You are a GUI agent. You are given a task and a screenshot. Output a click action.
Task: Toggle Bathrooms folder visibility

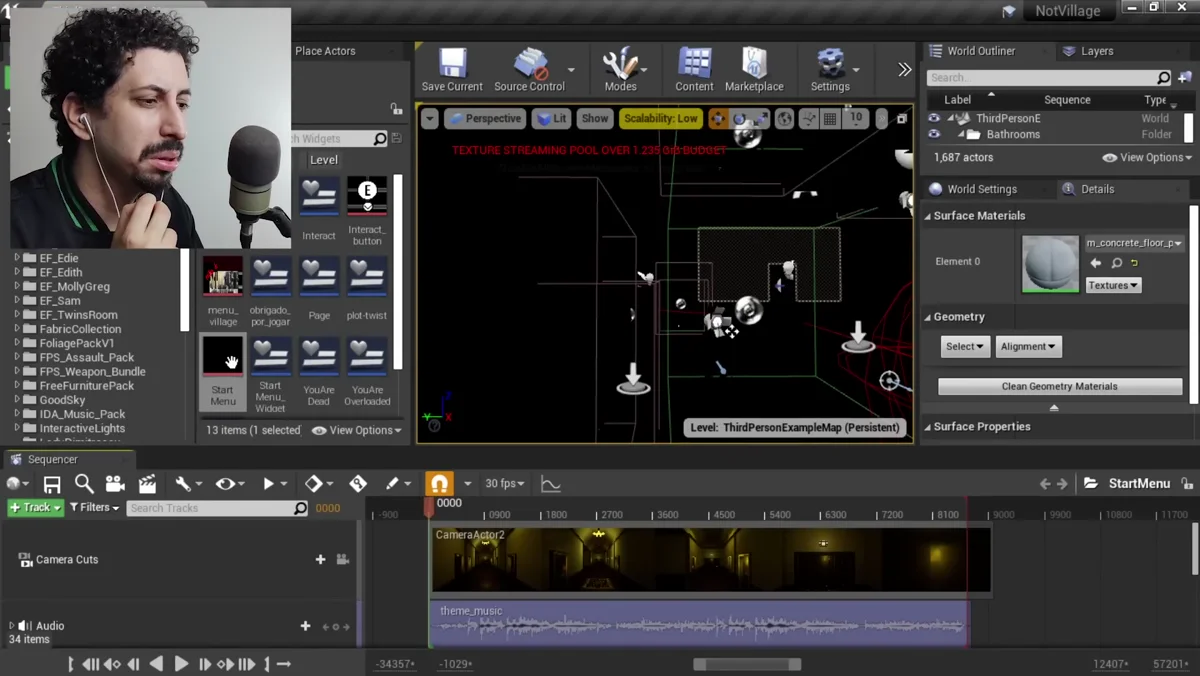click(x=934, y=134)
